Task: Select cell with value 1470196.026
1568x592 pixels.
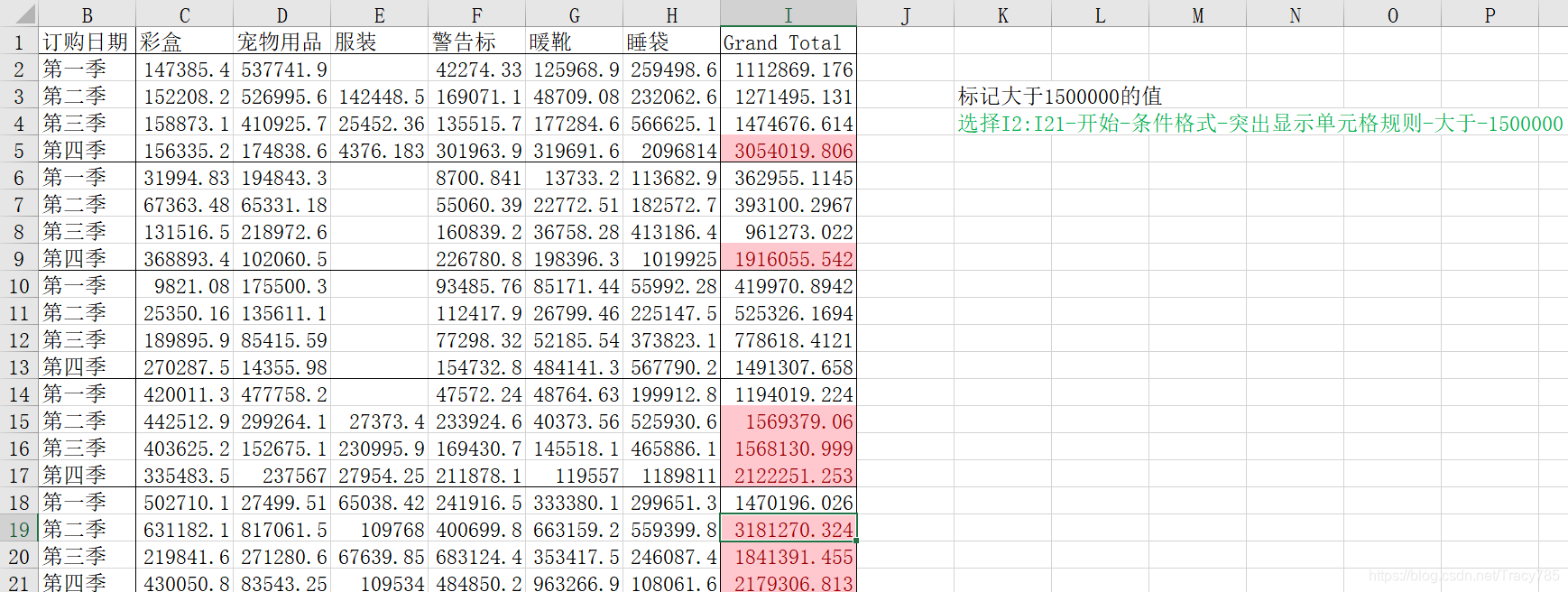Action: [x=789, y=502]
